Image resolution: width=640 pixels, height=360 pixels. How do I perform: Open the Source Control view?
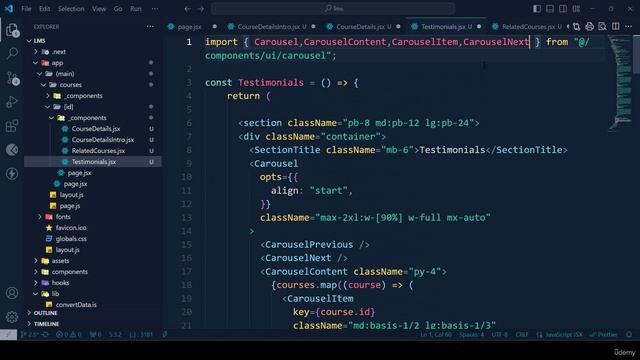coord(12,78)
